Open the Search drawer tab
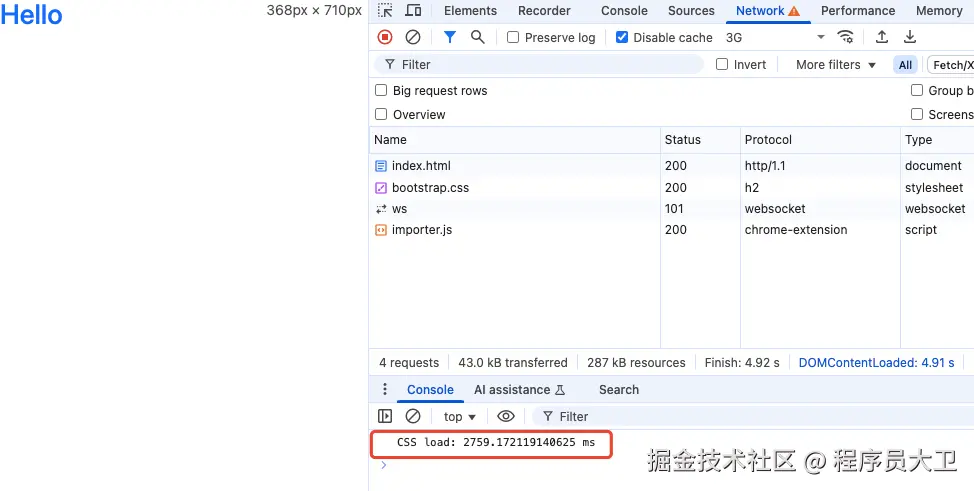This screenshot has height=491, width=974. pos(619,390)
